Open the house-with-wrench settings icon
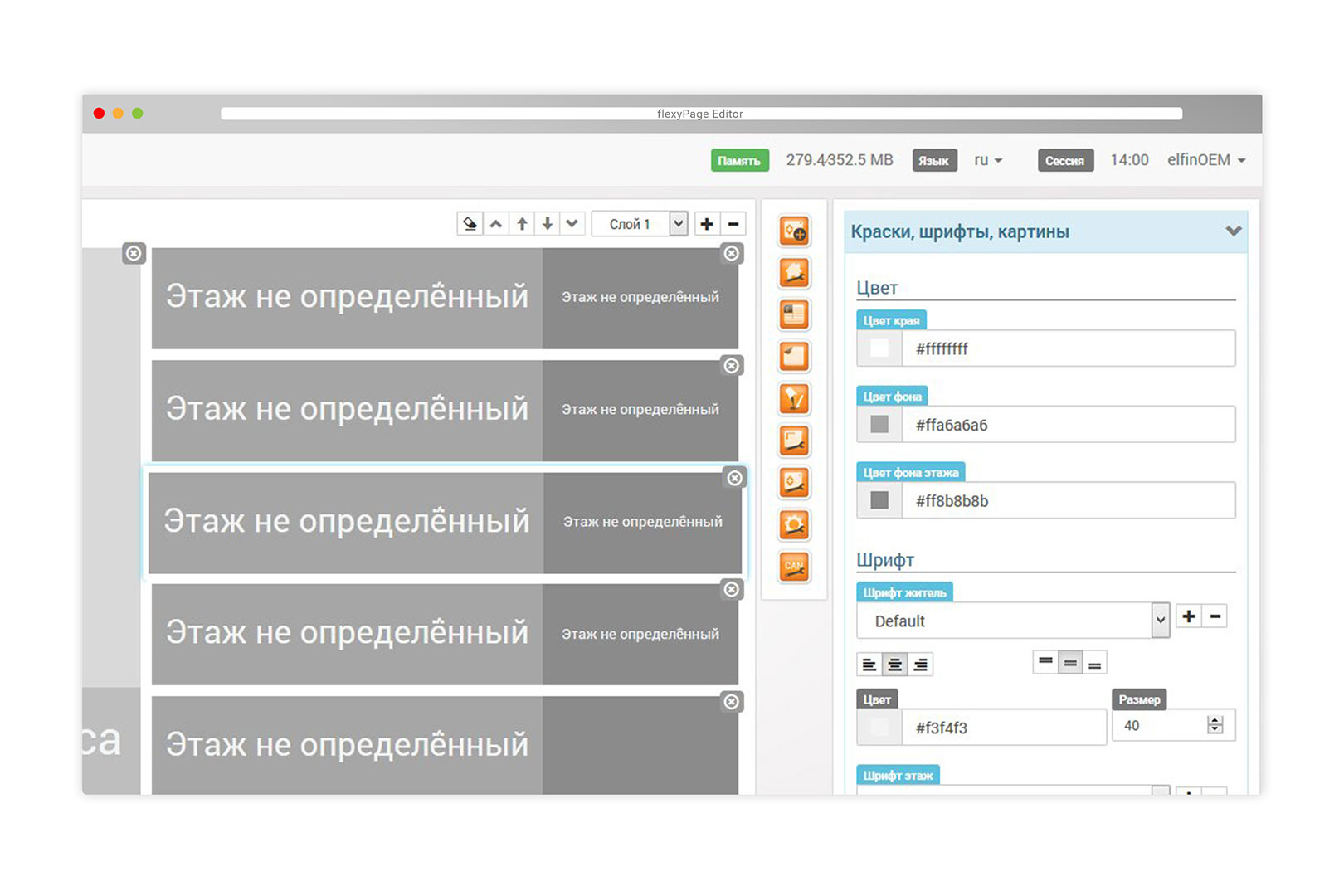Viewport: 1344px width, 896px height. [794, 273]
